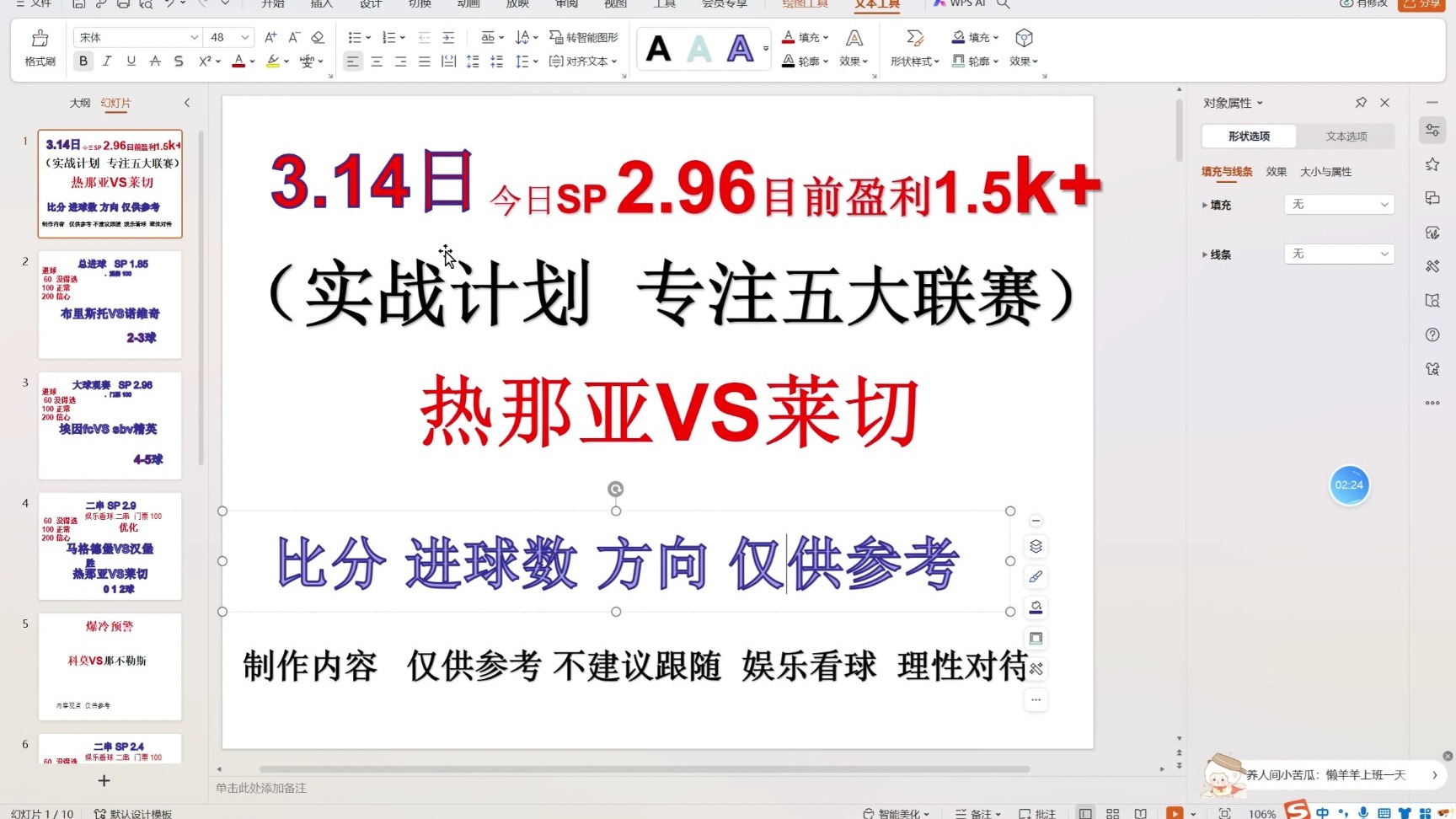Select the italic formatting icon
The height and width of the screenshot is (819, 1456).
coord(107,61)
